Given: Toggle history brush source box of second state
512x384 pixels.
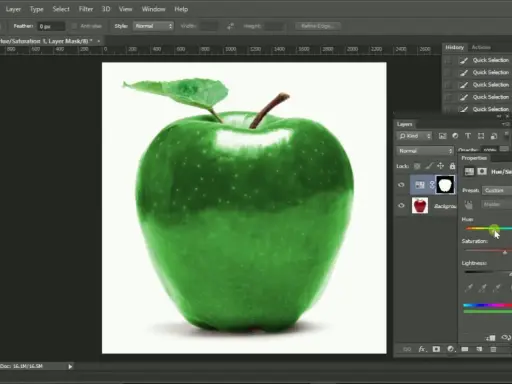Looking at the screenshot, I should (448, 73).
